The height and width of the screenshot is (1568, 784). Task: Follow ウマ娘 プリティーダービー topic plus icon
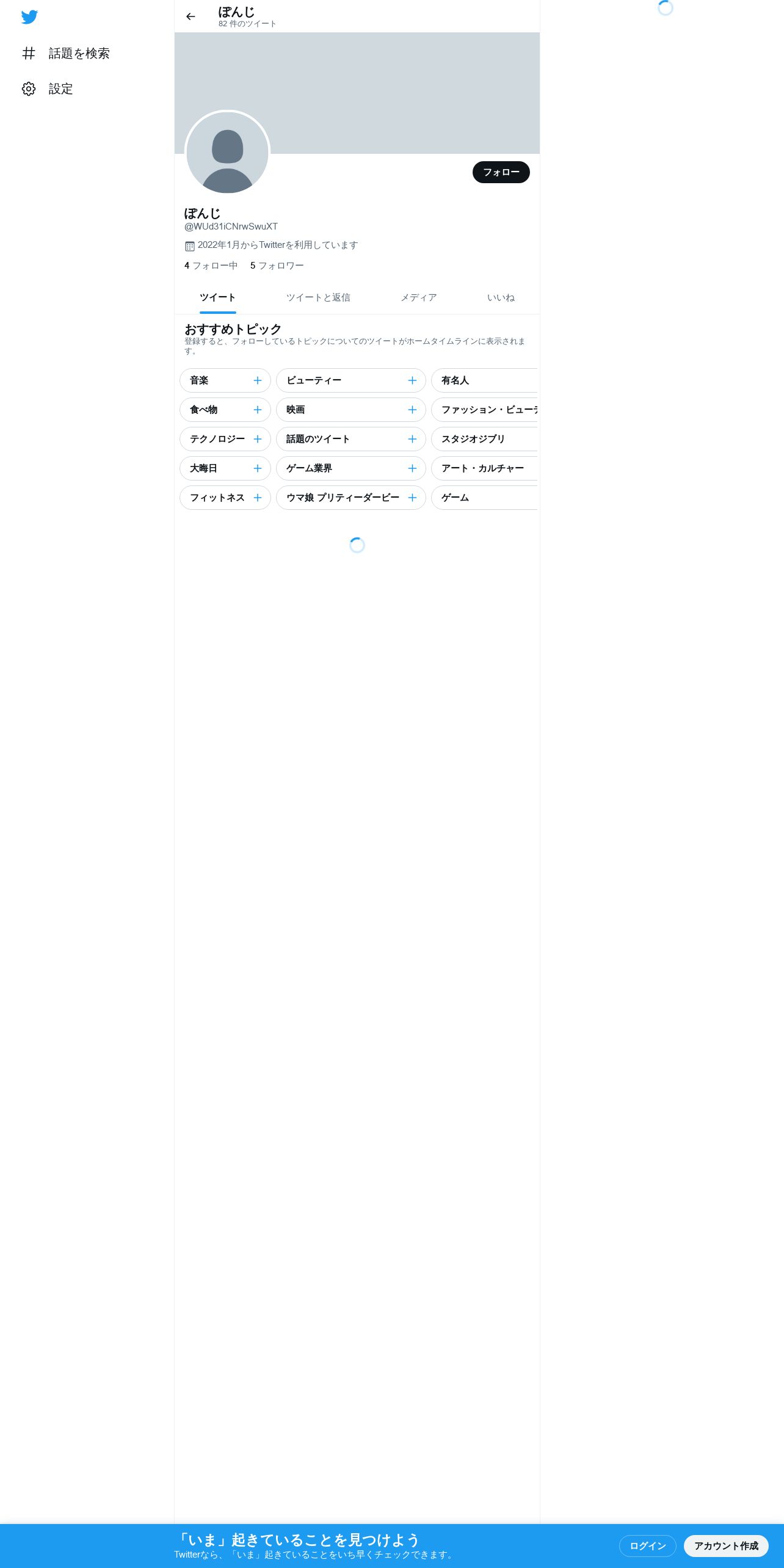(x=413, y=498)
